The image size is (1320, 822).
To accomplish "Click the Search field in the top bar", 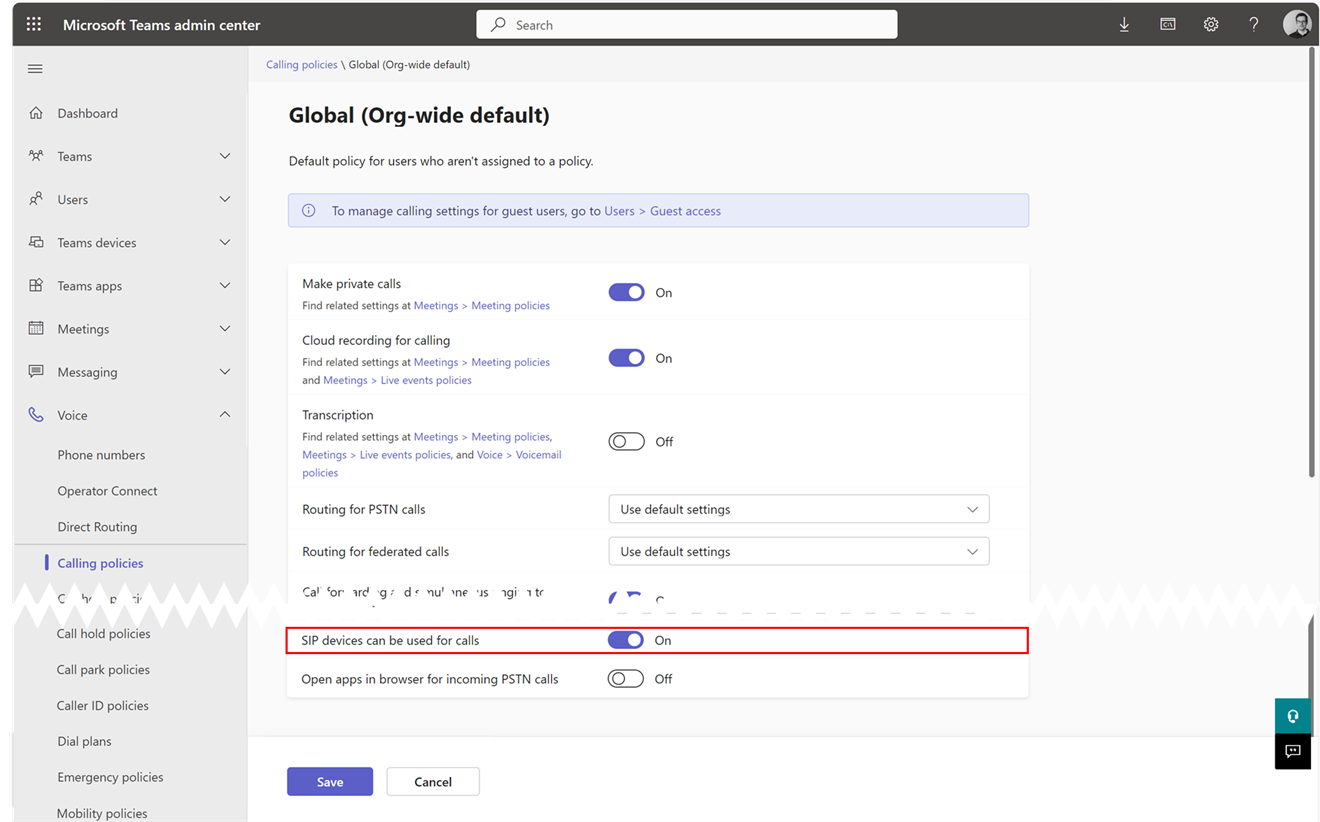I will click(686, 24).
